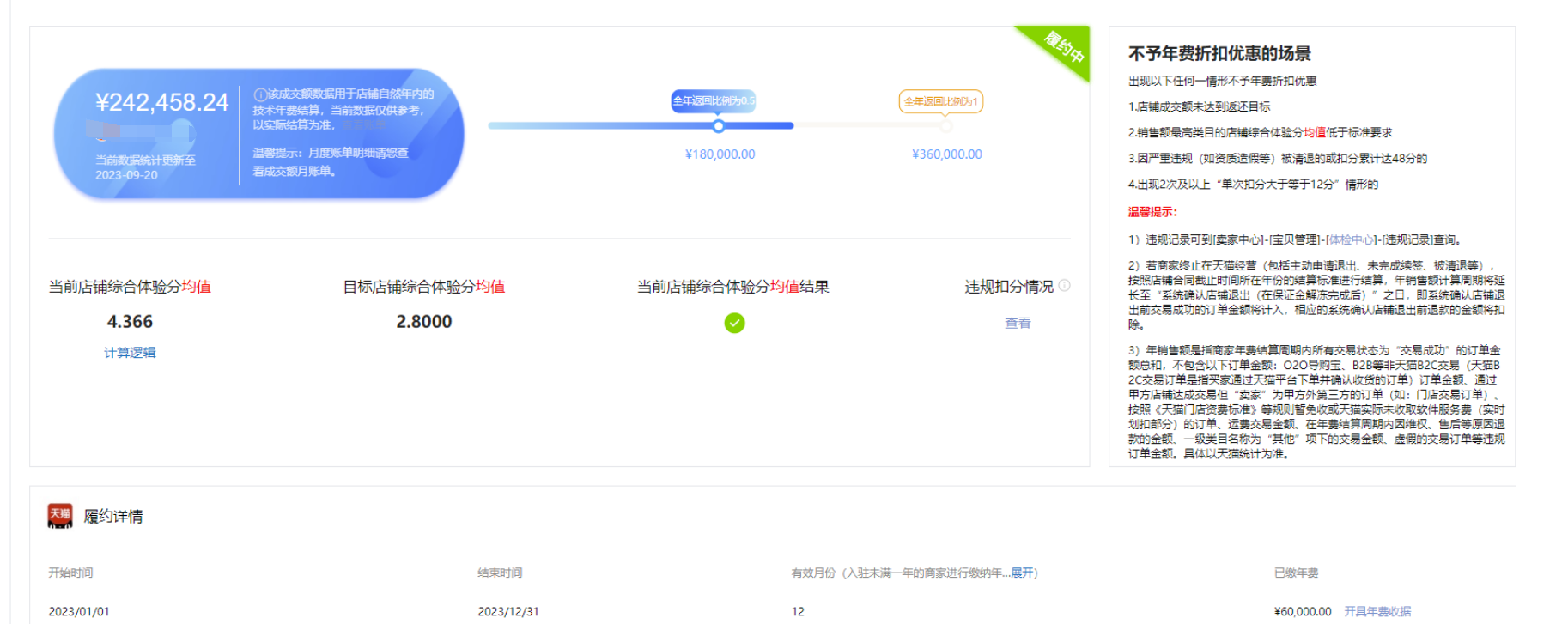Click the green checkmark result icon
Screen dimensions: 1568x624
(734, 323)
